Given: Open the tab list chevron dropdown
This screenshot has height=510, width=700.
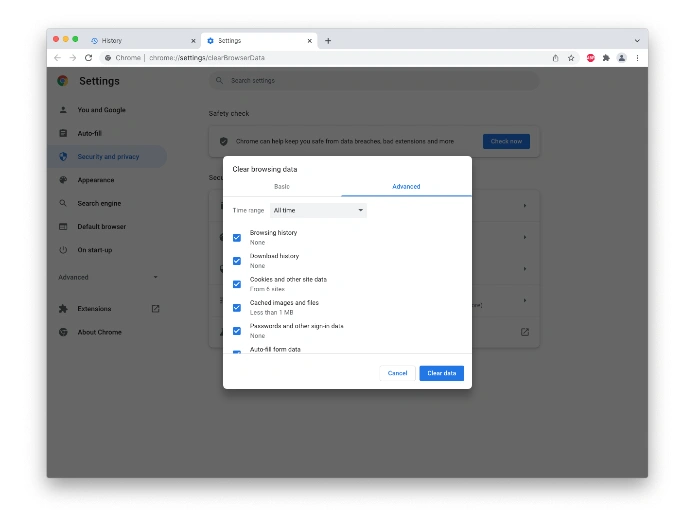Looking at the screenshot, I should (637, 41).
